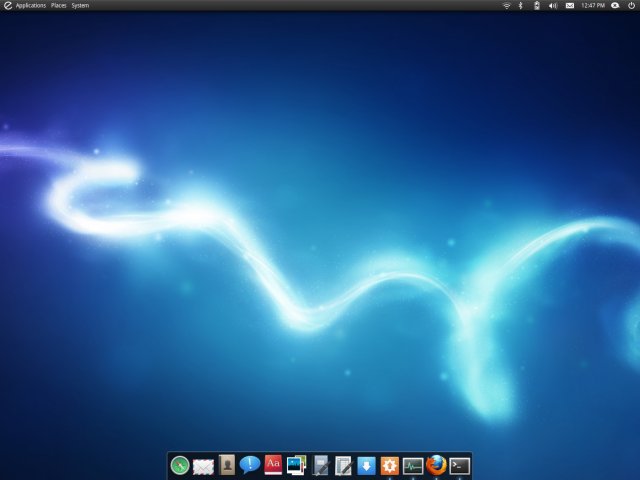Open the mail envelope app in the dock

203,467
